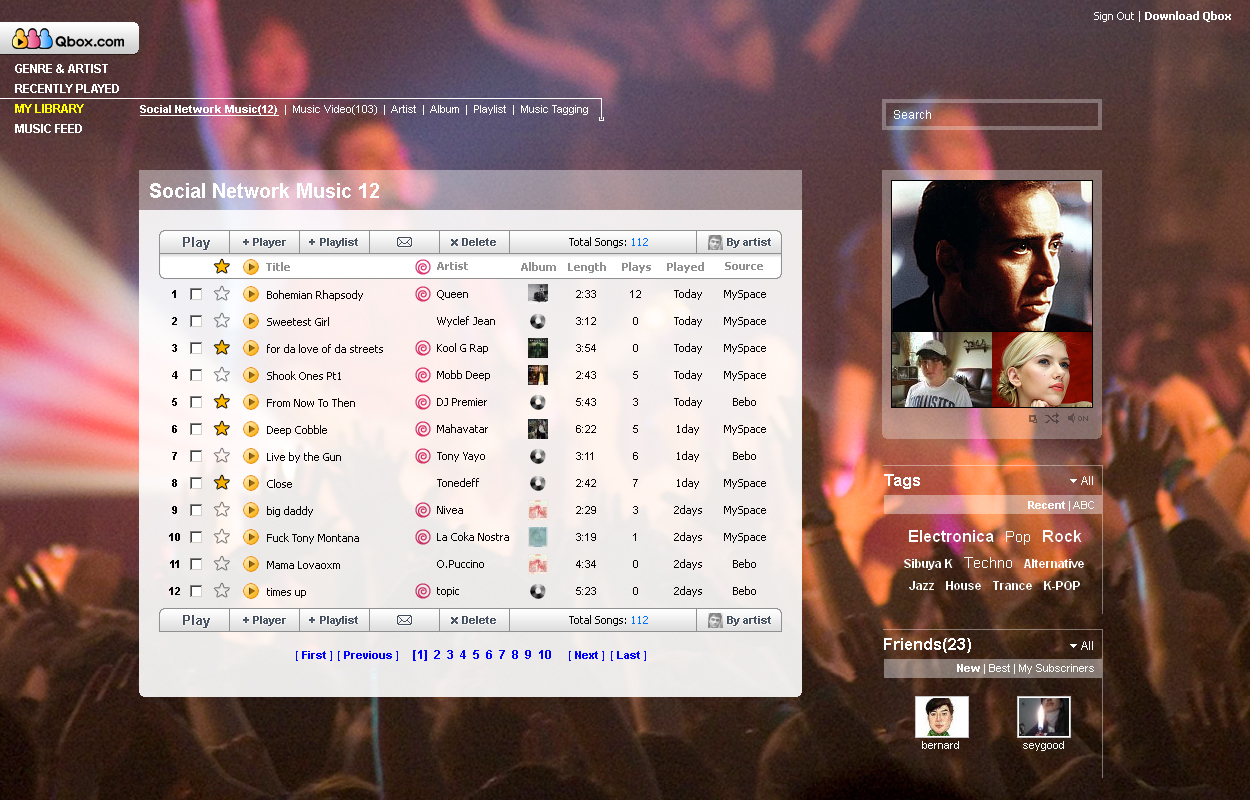The image size is (1250, 800).
Task: Tick the checkbox for From Now To Then
Action: [x=196, y=402]
